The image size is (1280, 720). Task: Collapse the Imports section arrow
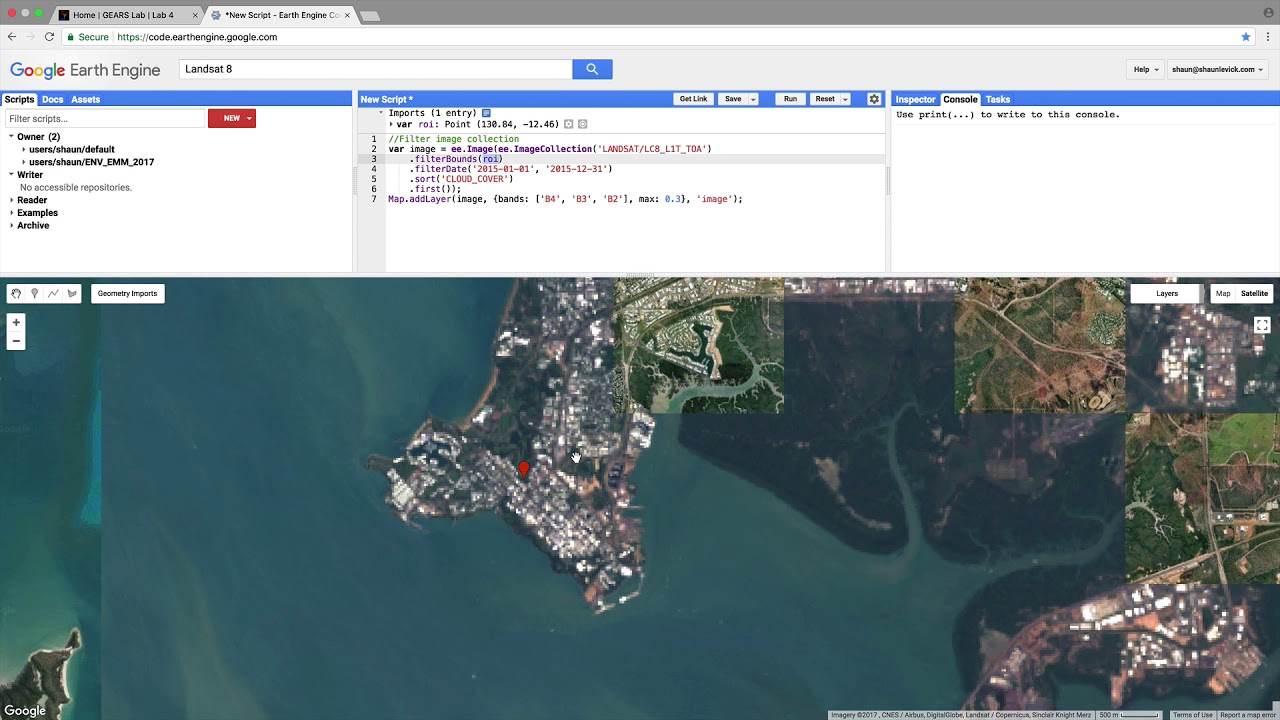[380, 113]
